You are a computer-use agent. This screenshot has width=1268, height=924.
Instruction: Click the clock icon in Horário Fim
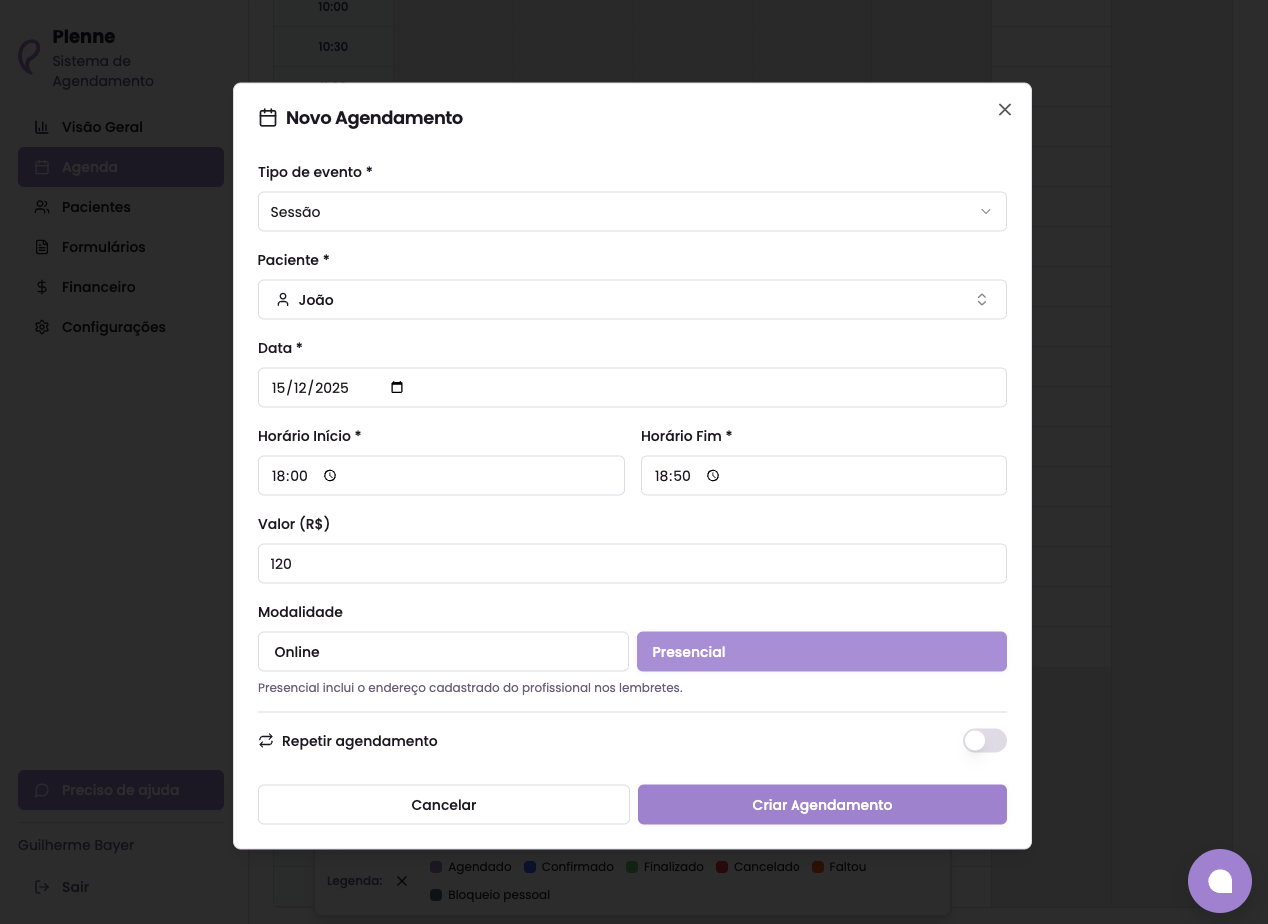(x=713, y=476)
